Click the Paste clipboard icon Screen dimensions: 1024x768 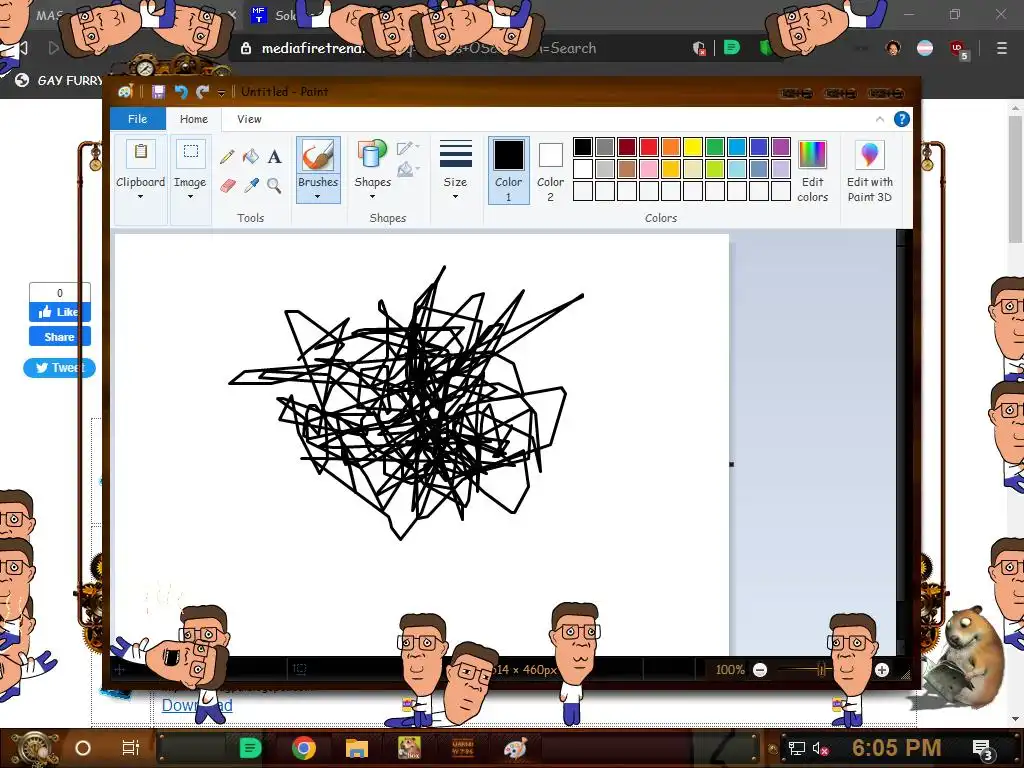(x=140, y=153)
